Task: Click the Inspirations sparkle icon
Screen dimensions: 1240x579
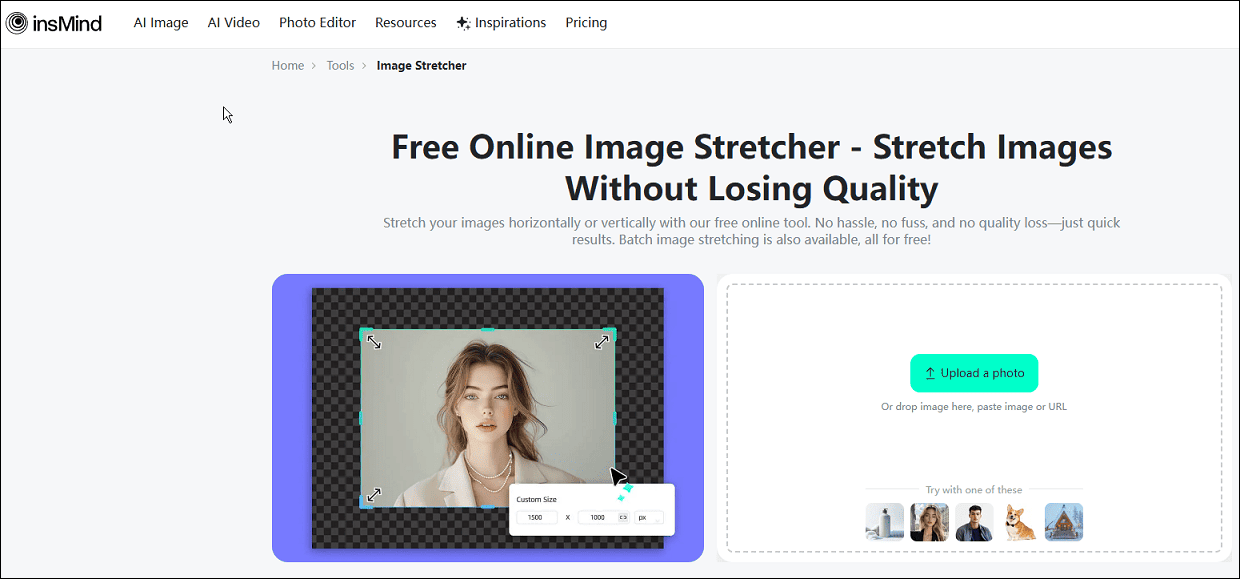Action: tap(463, 22)
